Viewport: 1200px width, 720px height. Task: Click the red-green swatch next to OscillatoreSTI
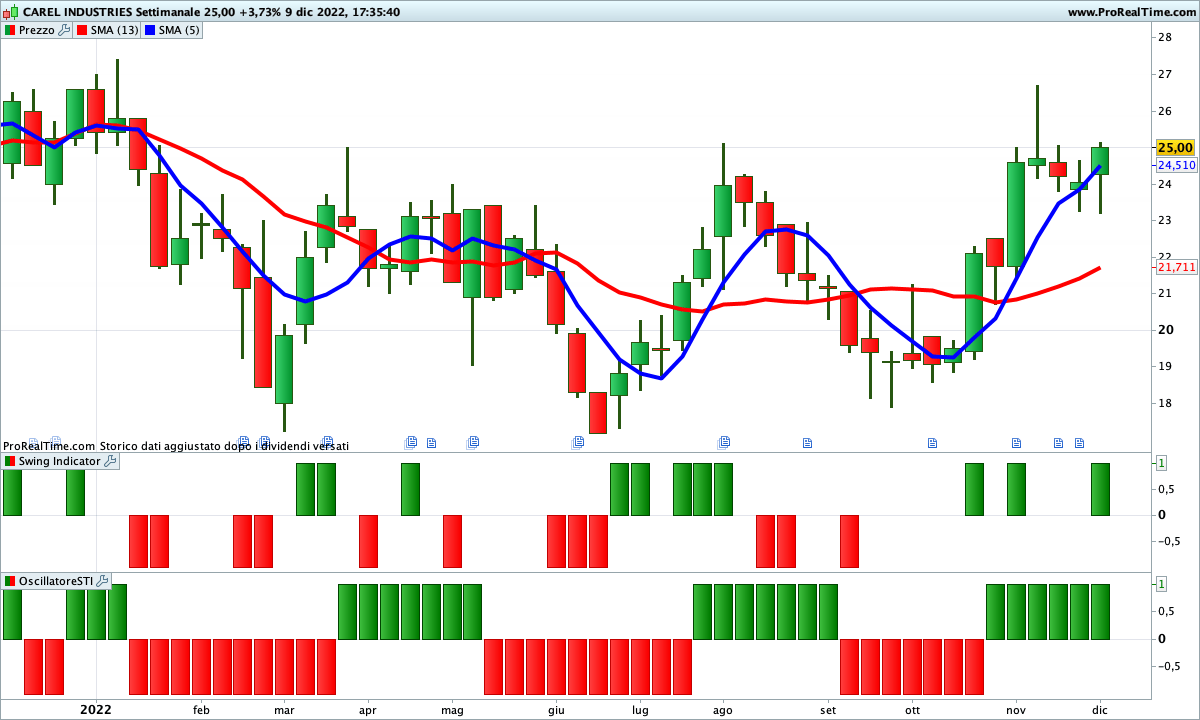[10, 580]
